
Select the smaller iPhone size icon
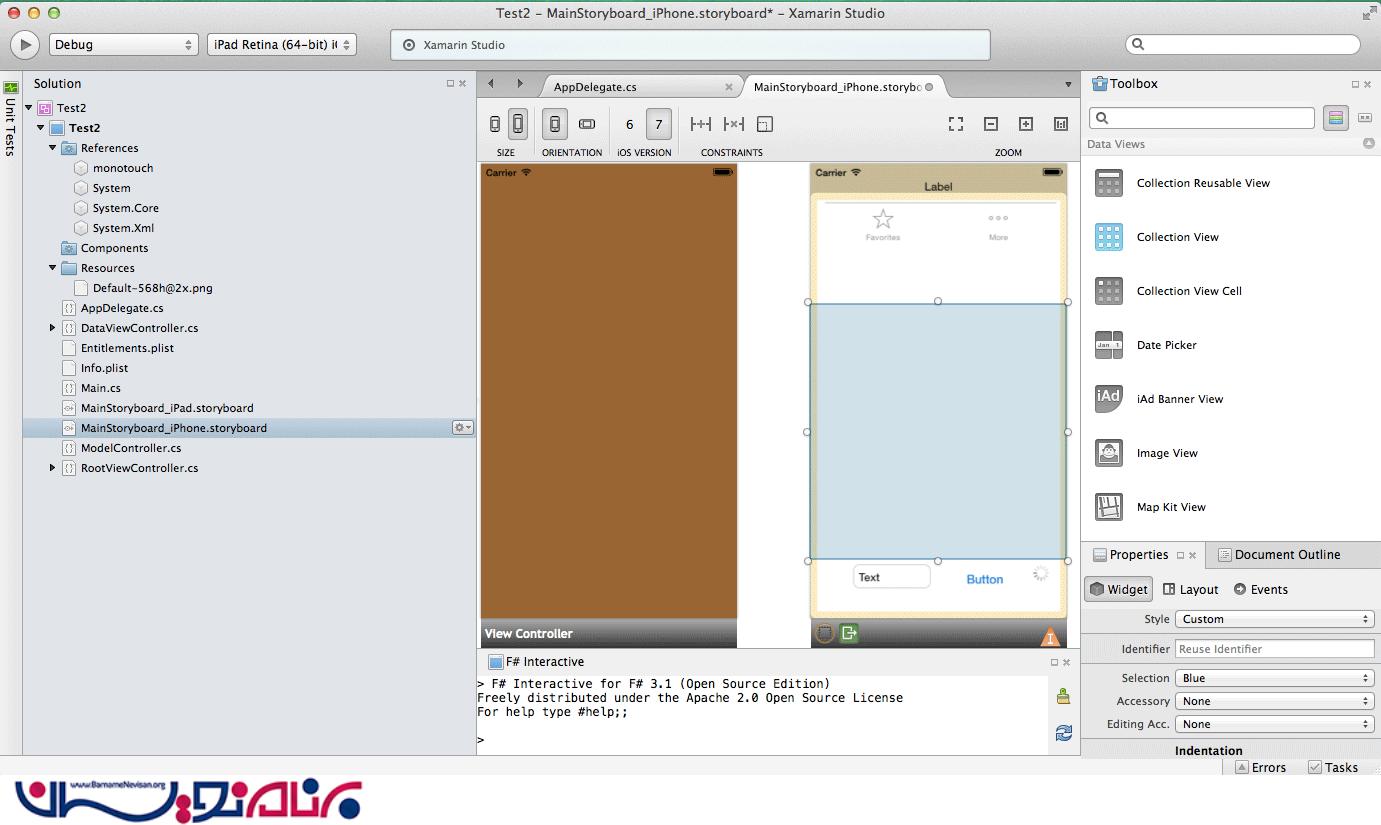click(495, 124)
